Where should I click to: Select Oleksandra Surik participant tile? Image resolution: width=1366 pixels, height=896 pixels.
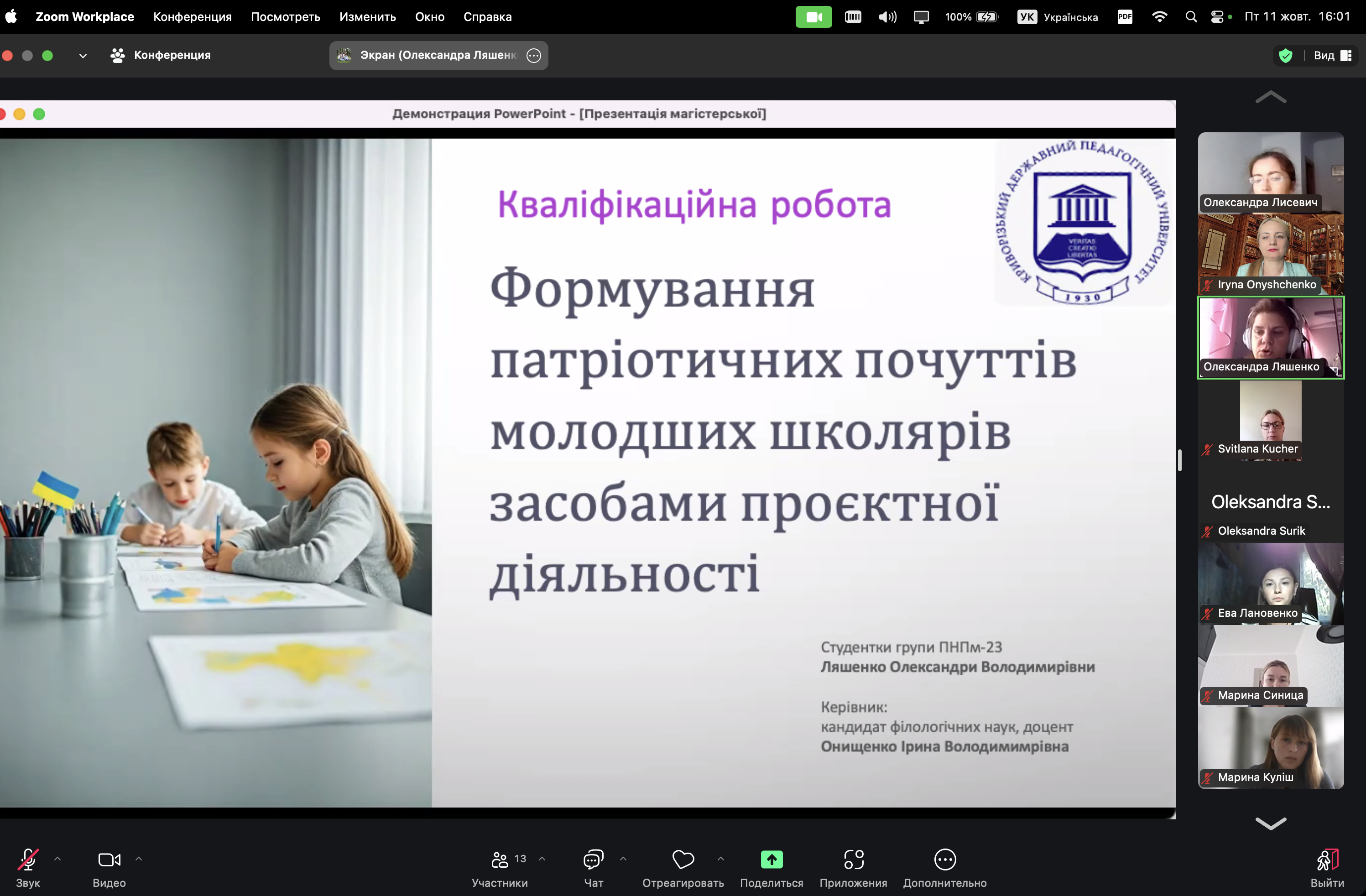coord(1271,502)
